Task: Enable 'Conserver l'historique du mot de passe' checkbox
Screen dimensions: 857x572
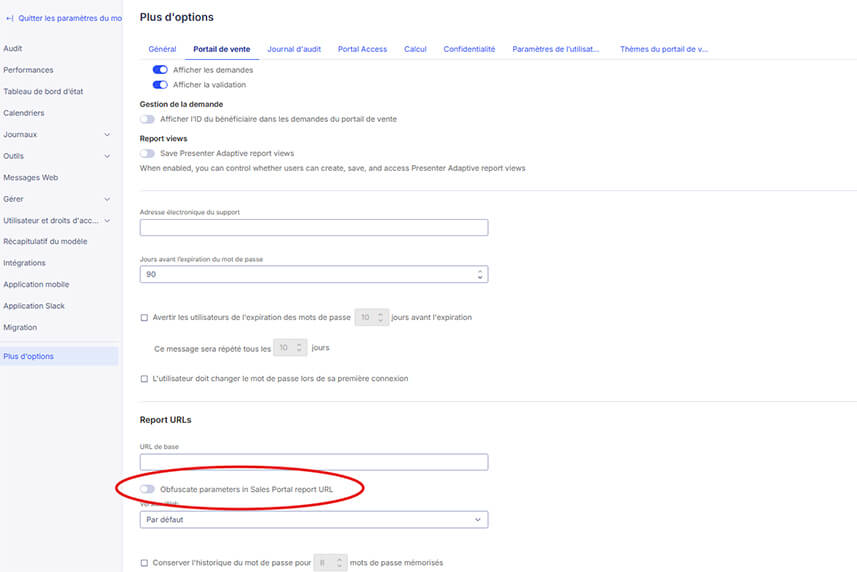Action: pos(145,563)
